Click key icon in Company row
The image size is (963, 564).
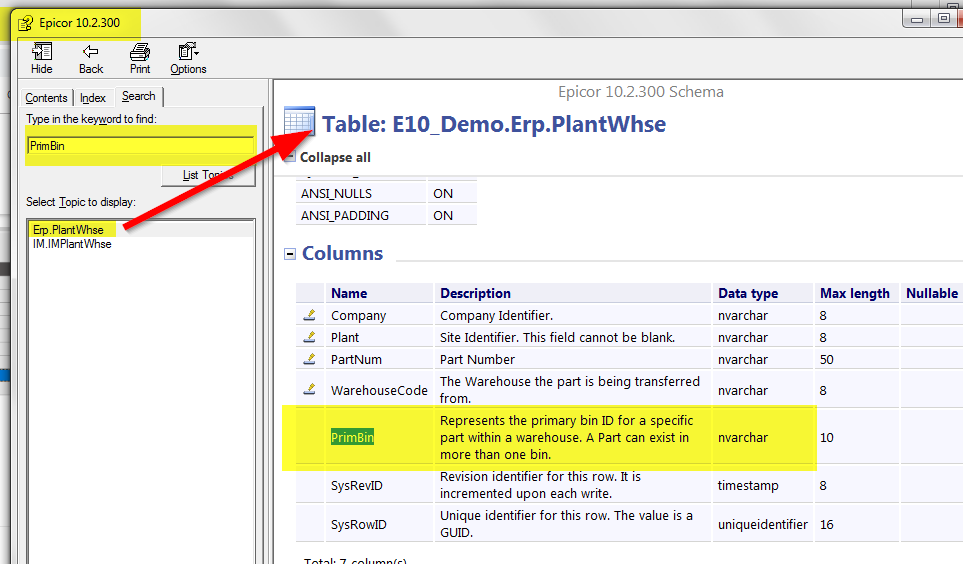point(310,315)
